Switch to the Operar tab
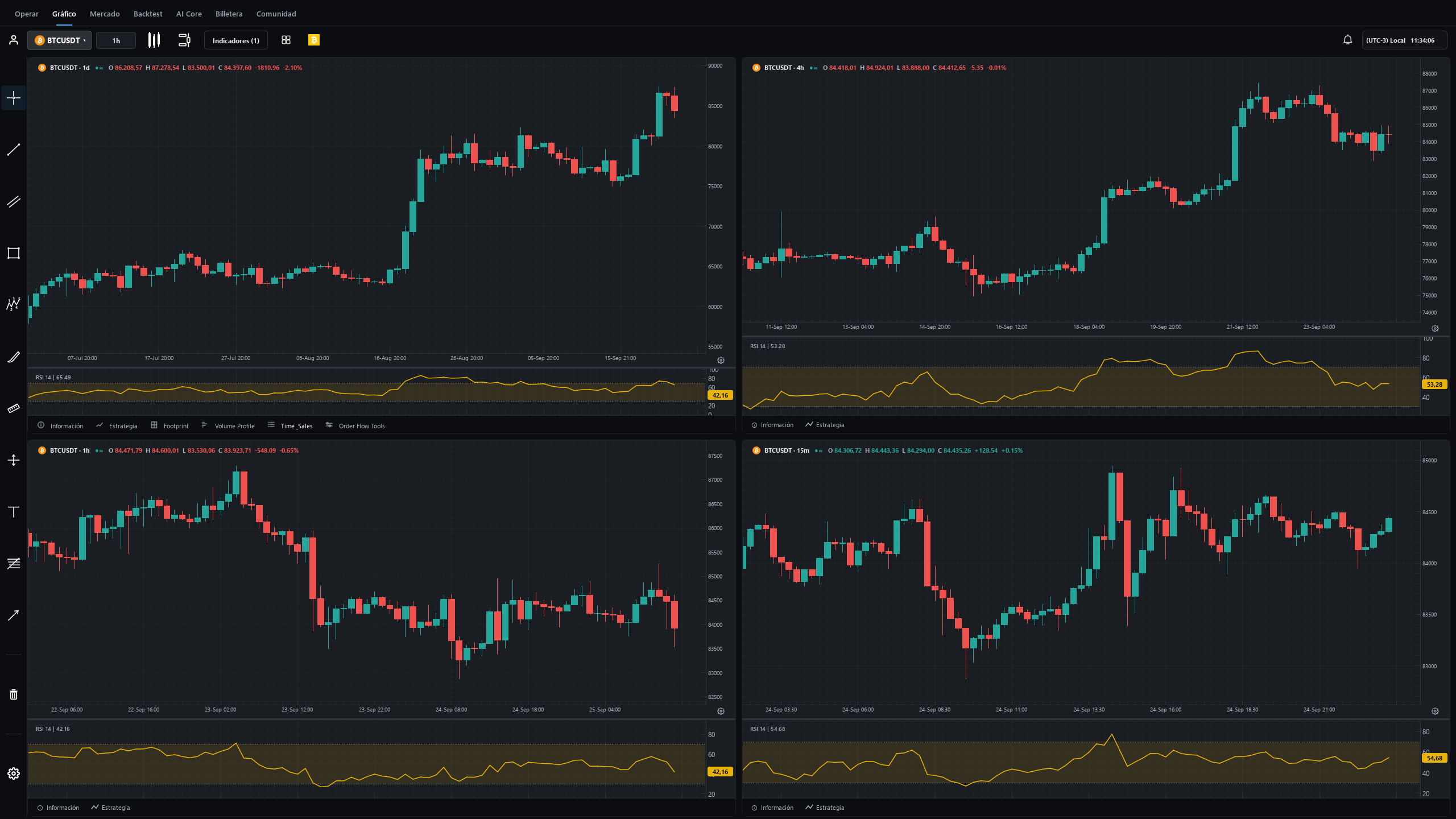The width and height of the screenshot is (1456, 819). (27, 14)
